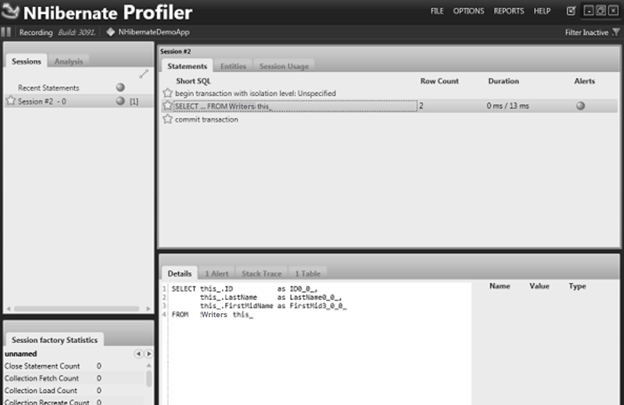This screenshot has width=624, height=405.
Task: Click the statistics panel vertical scrollbar
Action: [149, 378]
